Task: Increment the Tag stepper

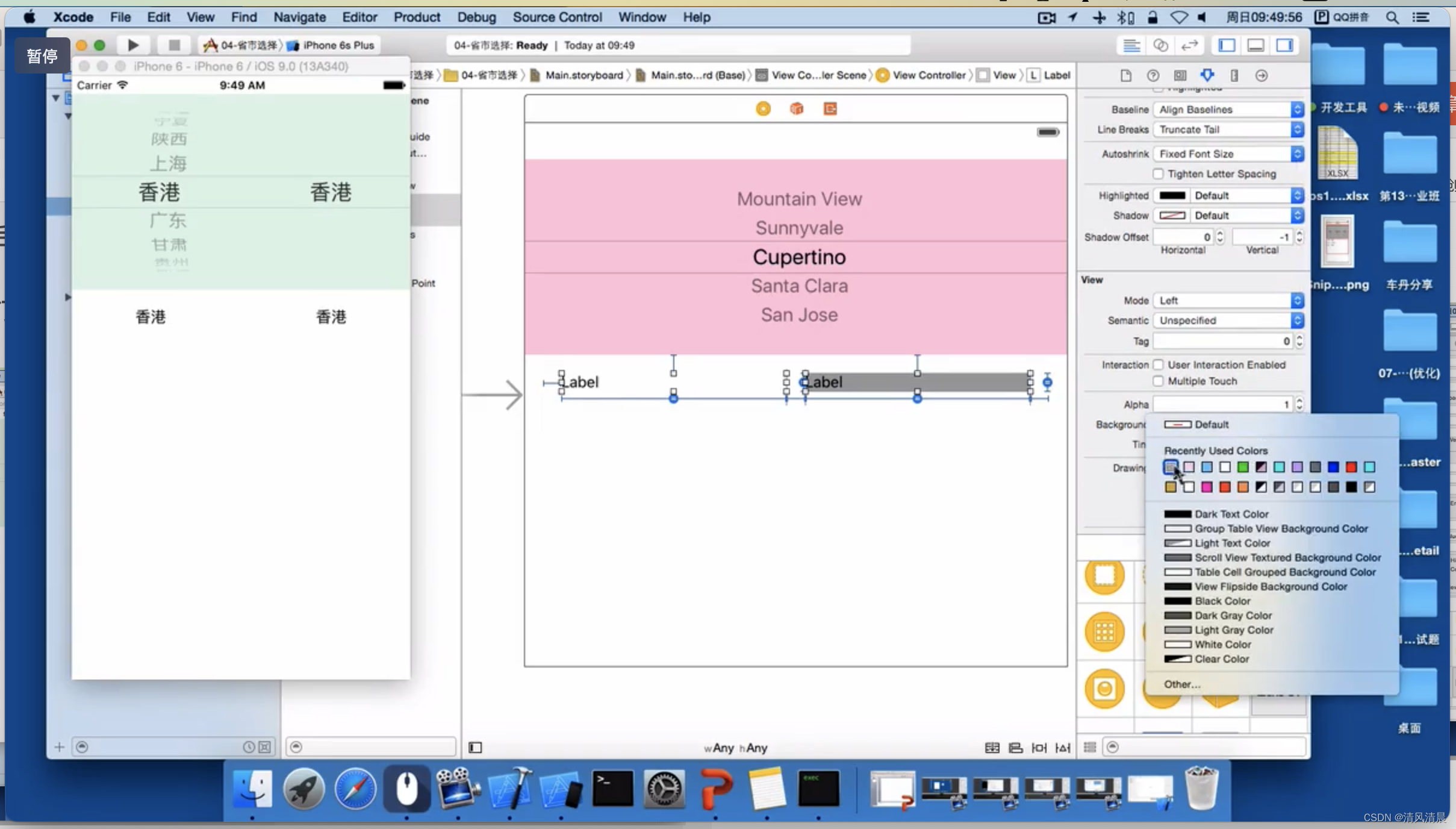Action: [1299, 337]
